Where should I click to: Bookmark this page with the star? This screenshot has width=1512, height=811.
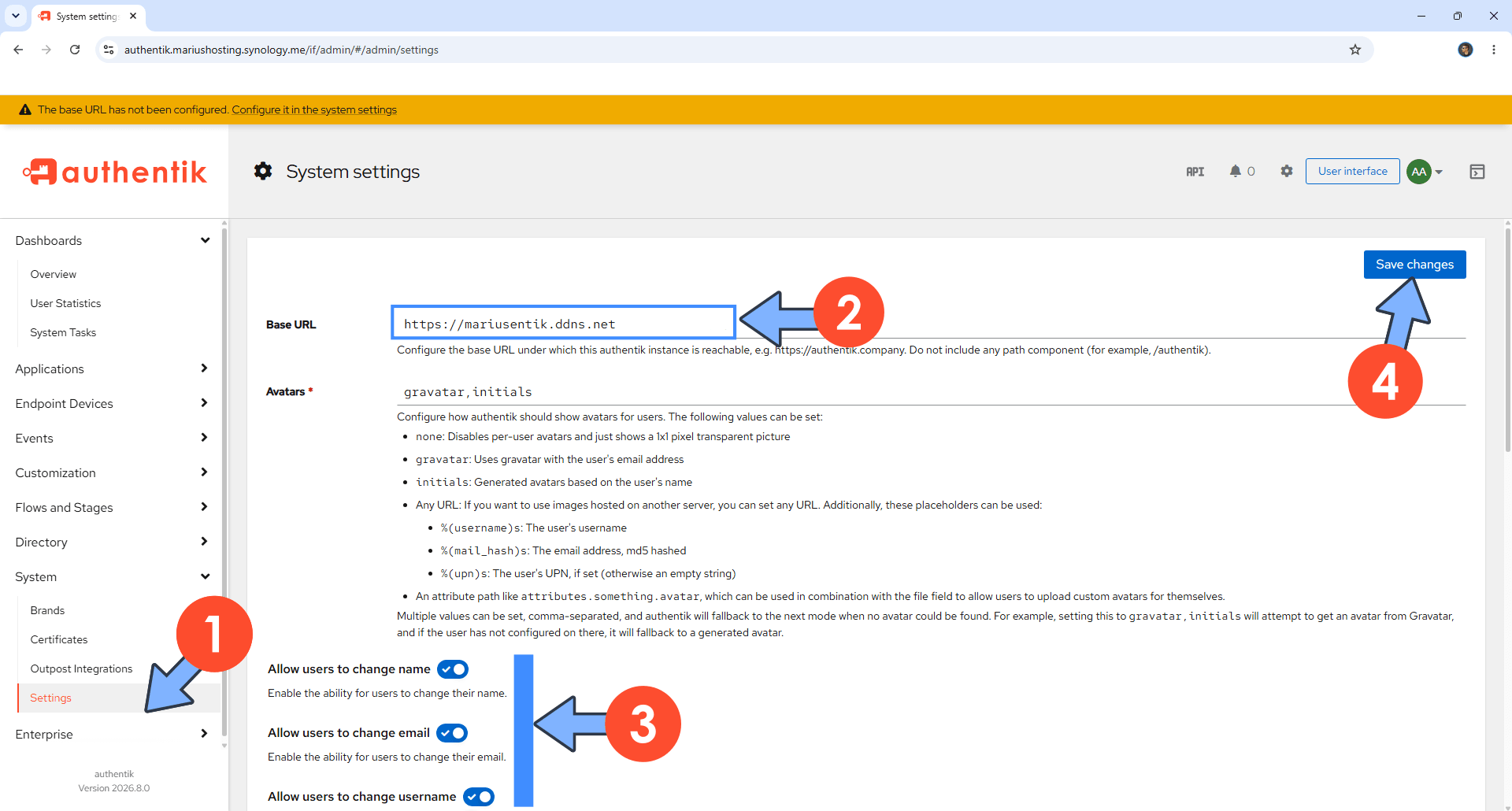tap(1355, 50)
